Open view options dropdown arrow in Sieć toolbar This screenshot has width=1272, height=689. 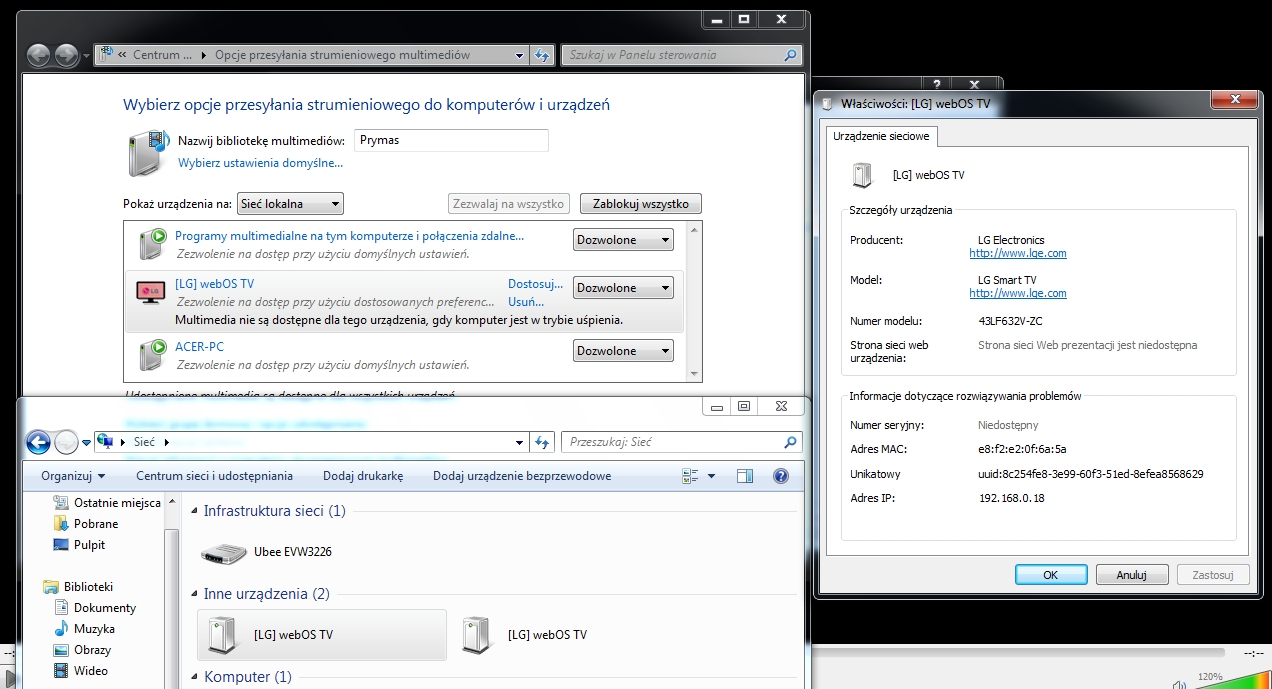click(x=711, y=476)
